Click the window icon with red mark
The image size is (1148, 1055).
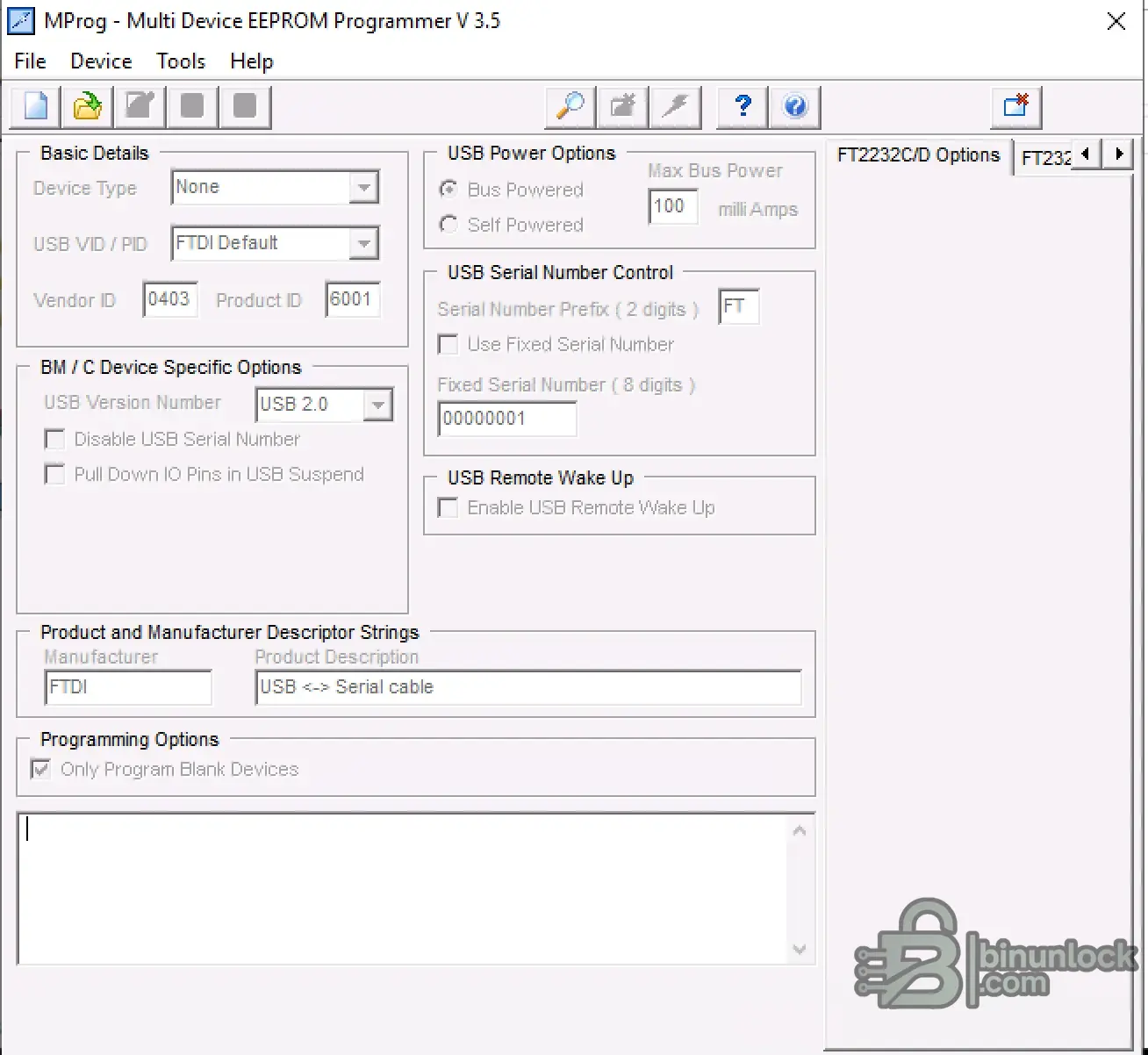[1016, 107]
